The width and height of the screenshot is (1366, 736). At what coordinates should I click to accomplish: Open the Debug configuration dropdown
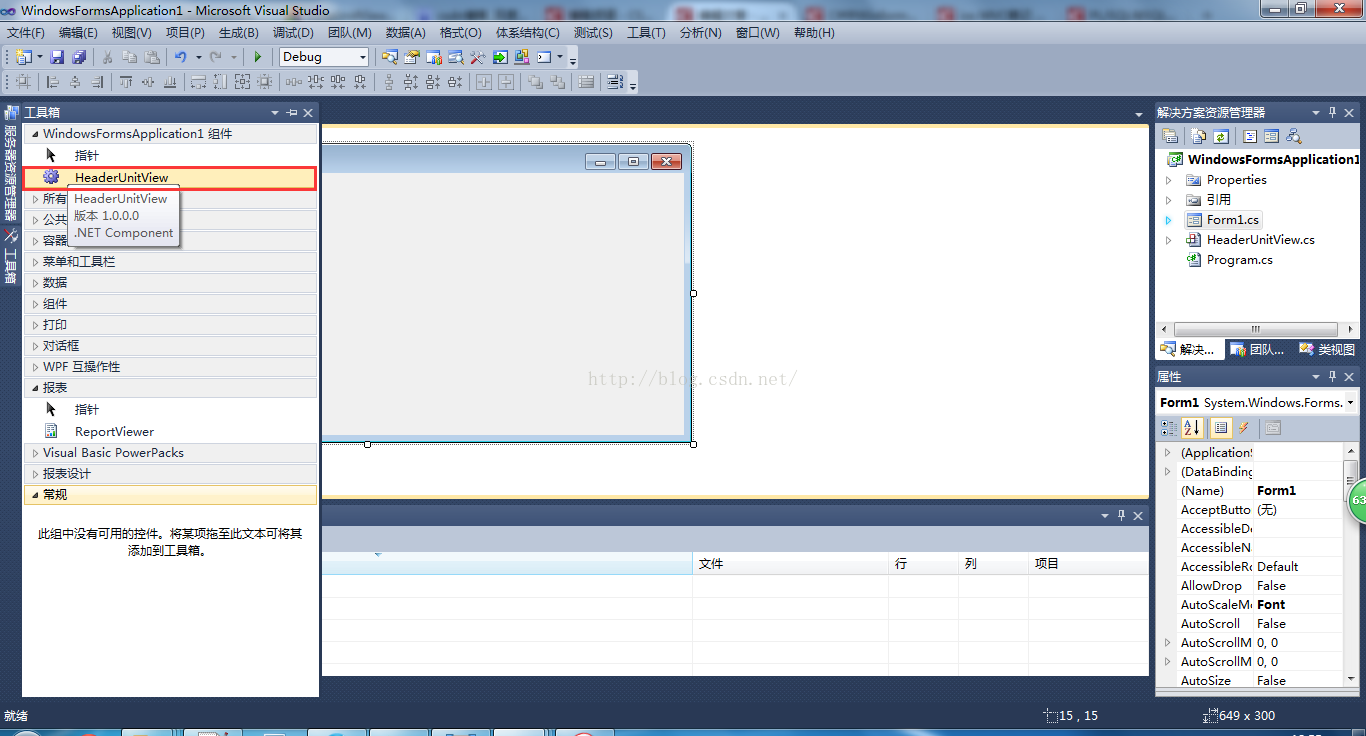coord(363,57)
